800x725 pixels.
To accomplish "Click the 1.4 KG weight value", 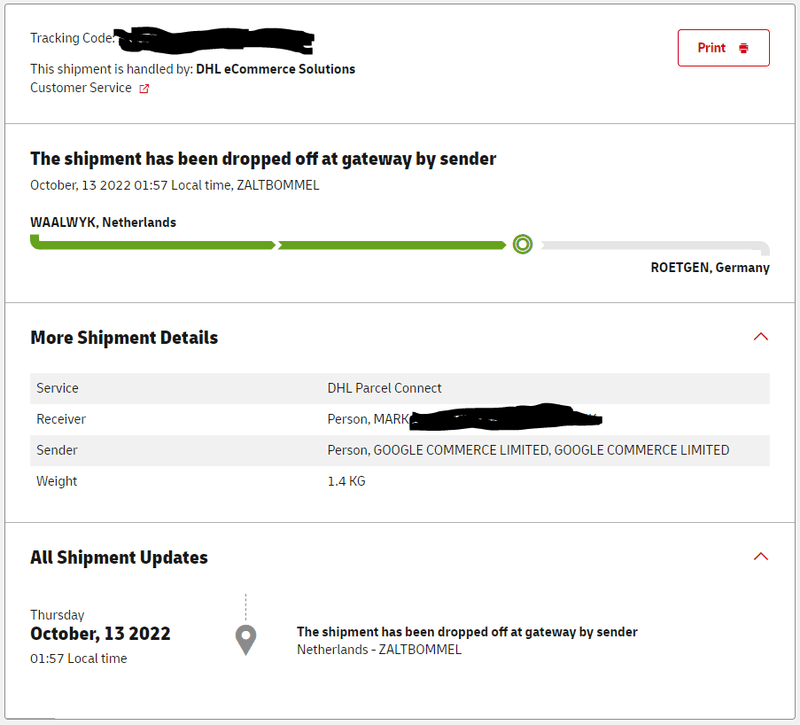I will coord(345,481).
